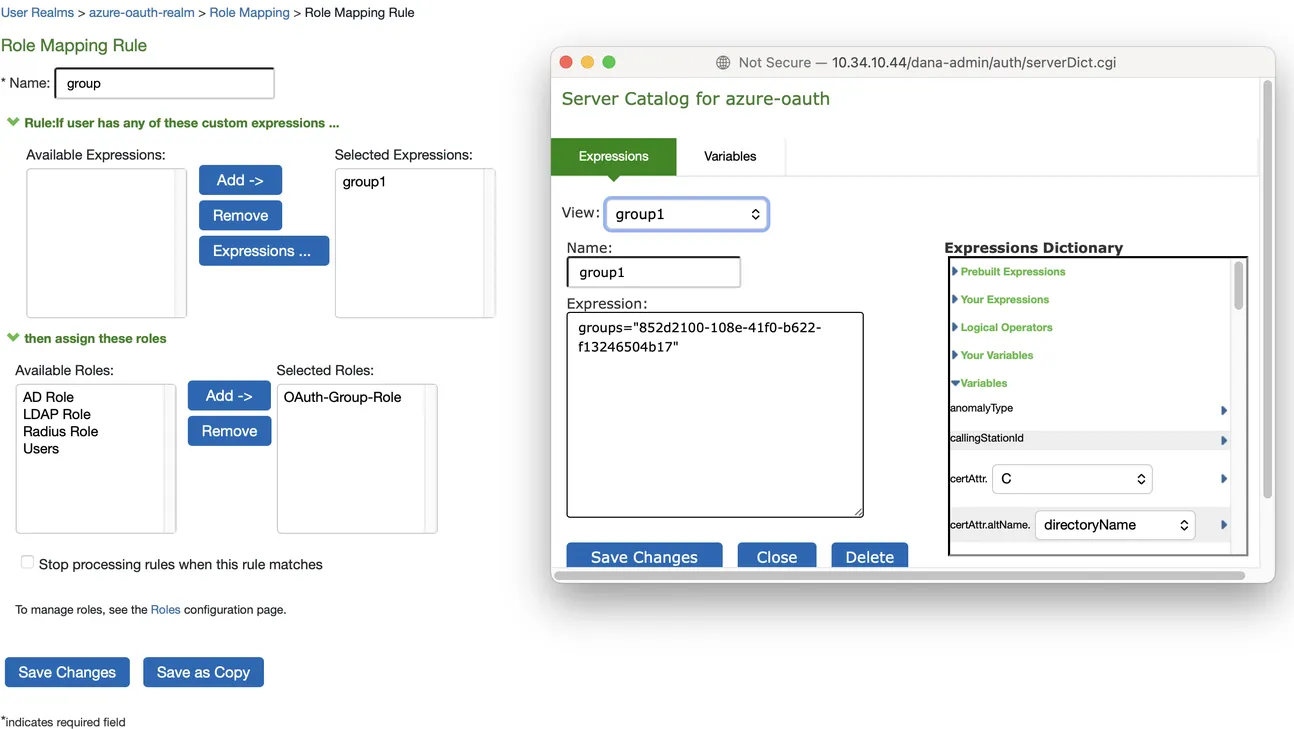This screenshot has height=729, width=1294.
Task: Click globe icon in Server Catalog address bar
Action: click(723, 62)
